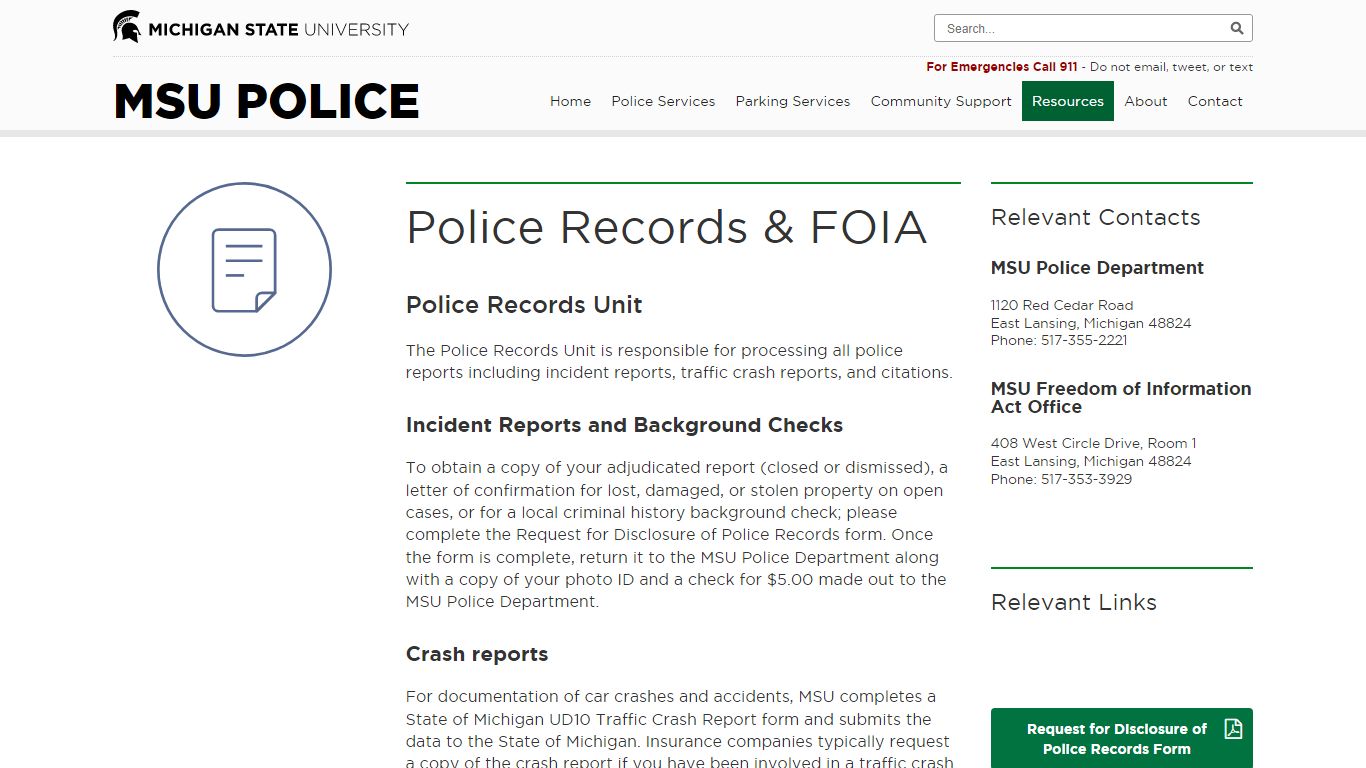Click the MSU POLICE site title
Viewport: 1366px width, 768px height.
click(267, 102)
